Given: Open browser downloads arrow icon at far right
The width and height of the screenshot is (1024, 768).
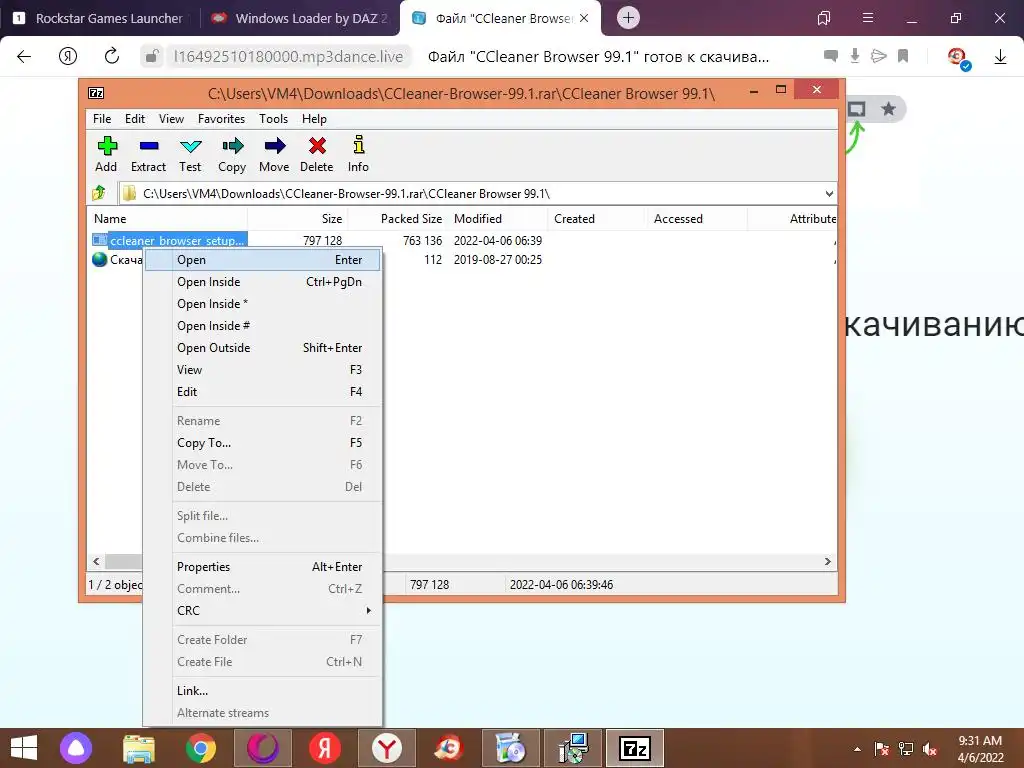Looking at the screenshot, I should [1000, 57].
